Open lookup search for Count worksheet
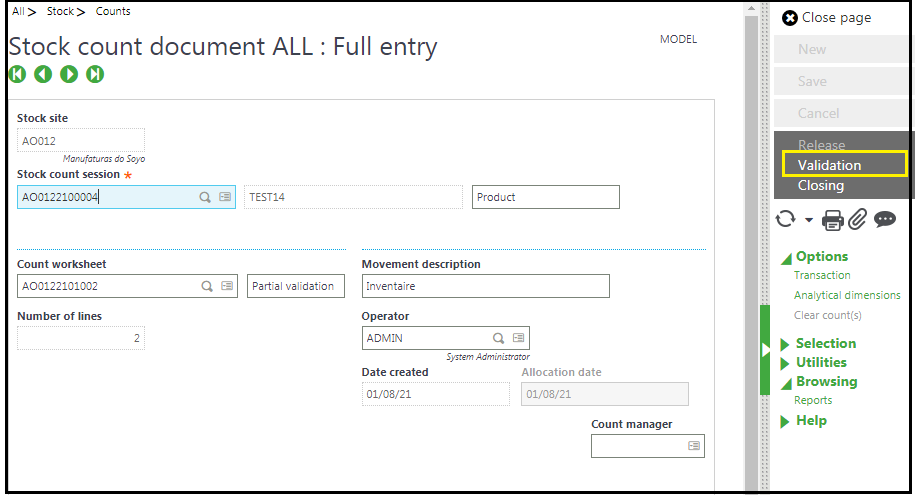915x495 pixels. tap(207, 286)
